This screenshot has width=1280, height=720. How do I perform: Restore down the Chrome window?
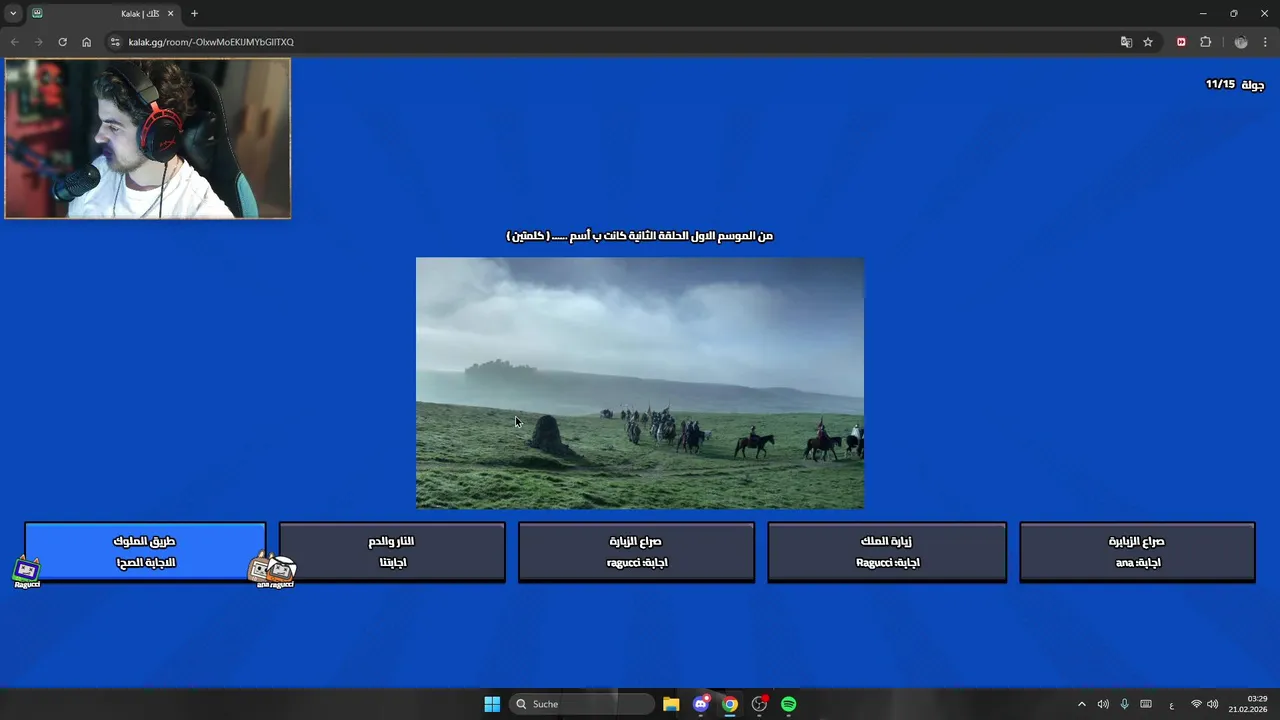point(1234,13)
